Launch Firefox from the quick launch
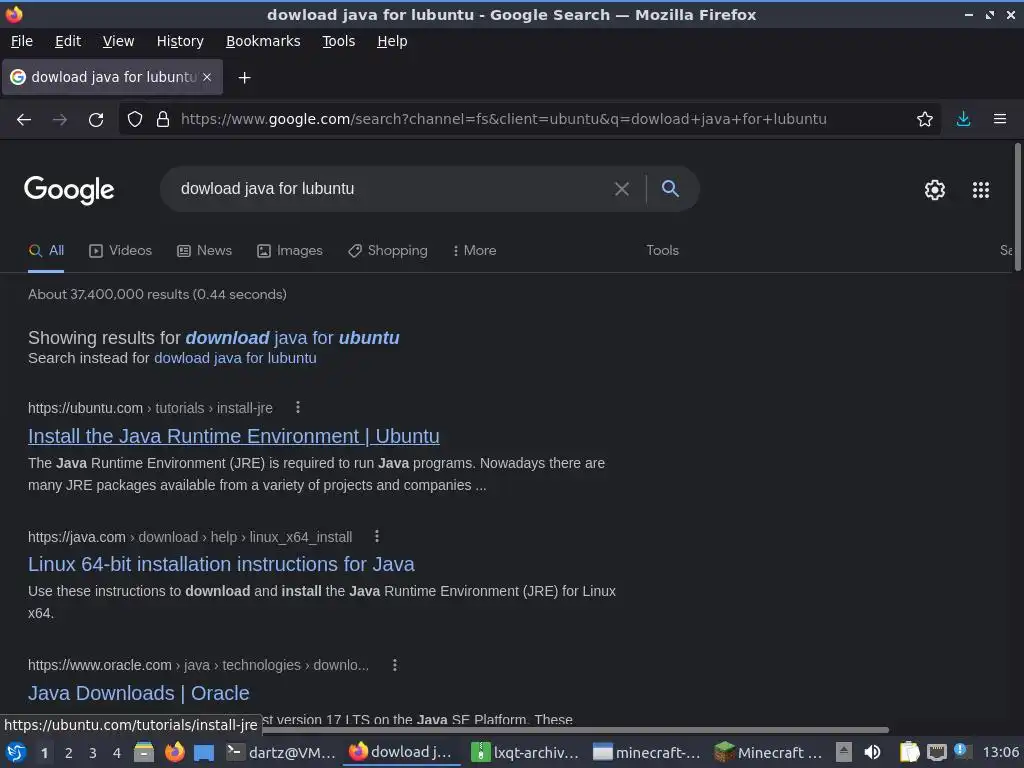1024x768 pixels. 174,752
